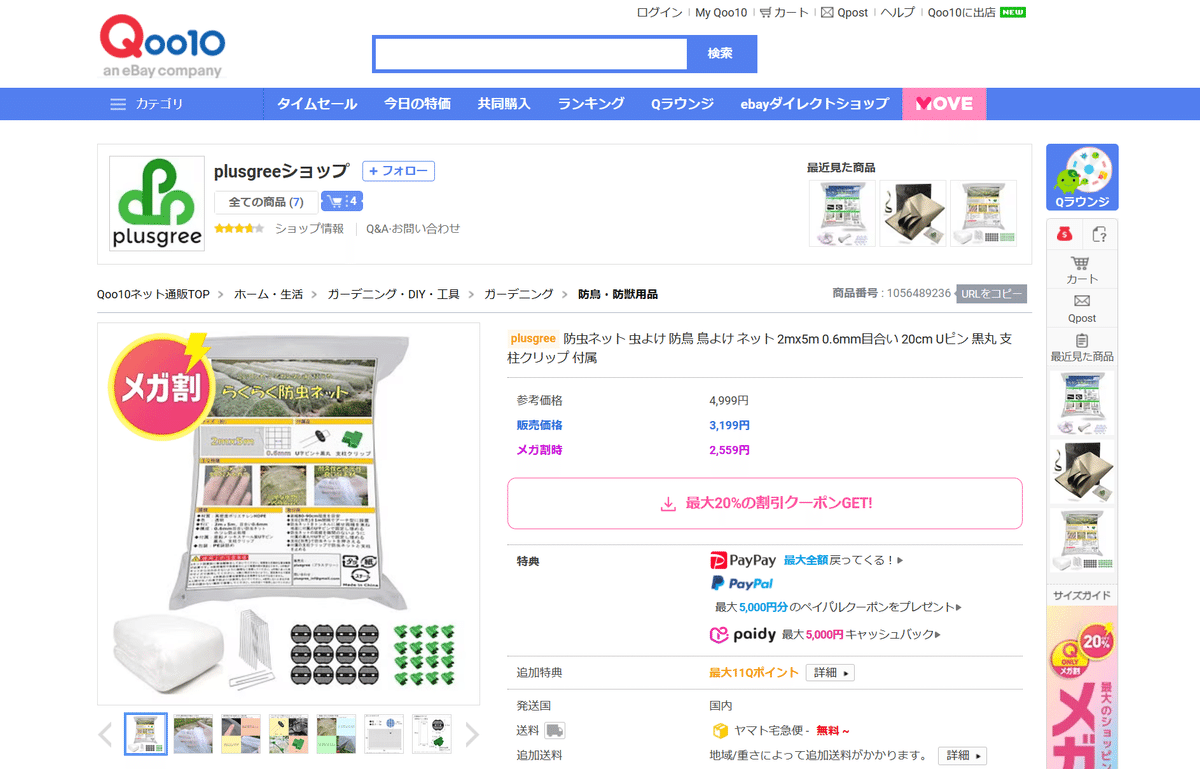1200x769 pixels.
Task: Click the ヤマト宅急便 package icon
Action: (720, 731)
